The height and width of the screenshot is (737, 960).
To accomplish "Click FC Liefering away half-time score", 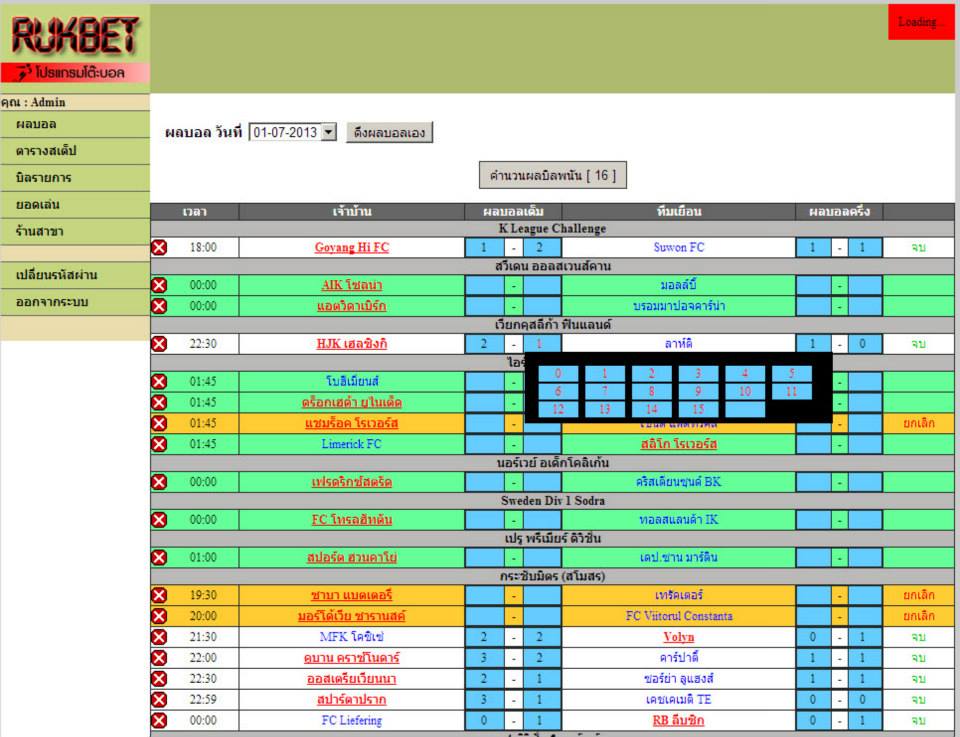I will click(864, 720).
